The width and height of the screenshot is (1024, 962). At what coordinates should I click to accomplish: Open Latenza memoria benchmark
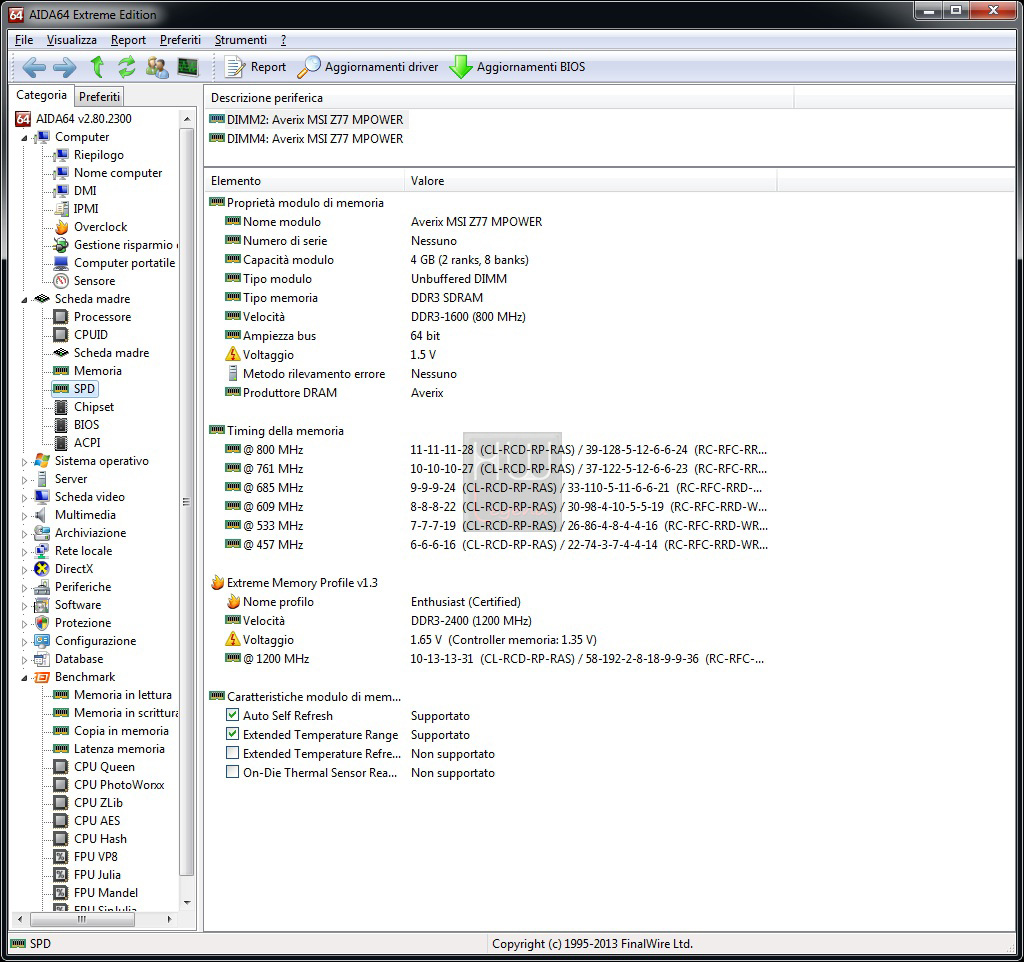[x=119, y=749]
